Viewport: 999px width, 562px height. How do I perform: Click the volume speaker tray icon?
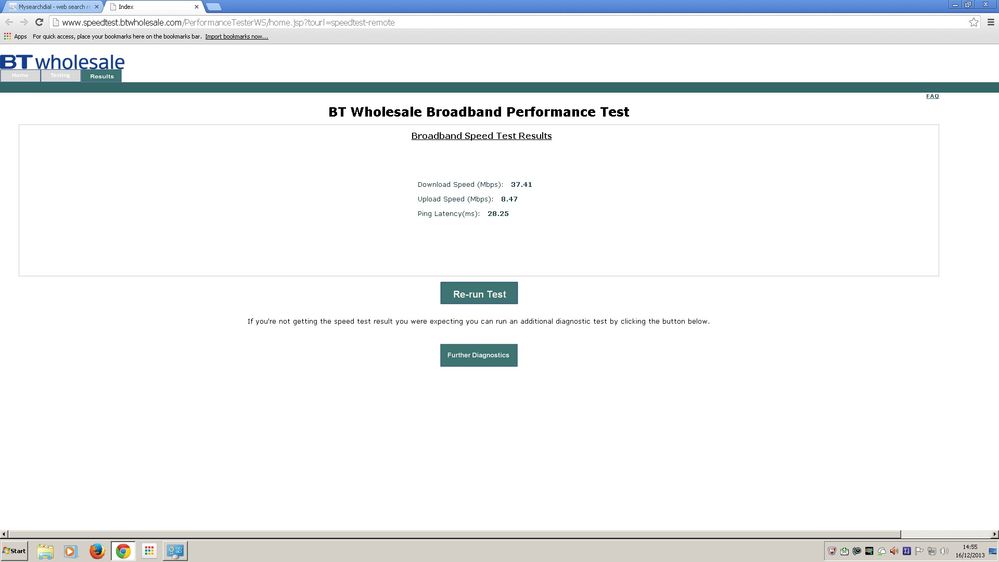[x=894, y=551]
